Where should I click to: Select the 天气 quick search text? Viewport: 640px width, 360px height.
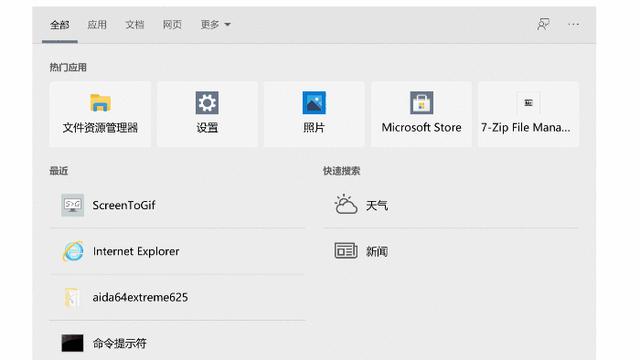tap(377, 205)
